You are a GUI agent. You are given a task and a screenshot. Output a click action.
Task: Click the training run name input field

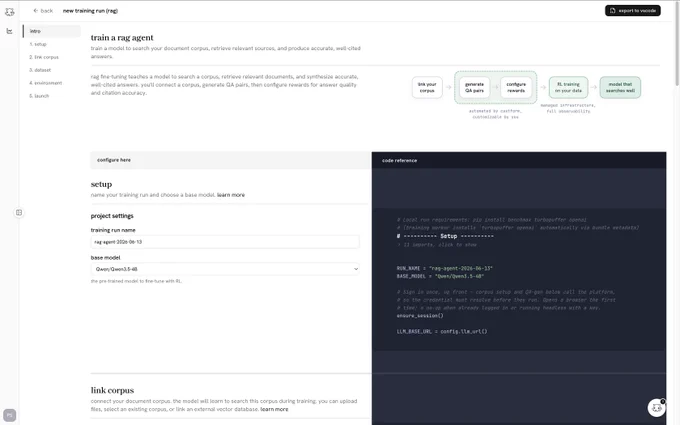[225, 242]
